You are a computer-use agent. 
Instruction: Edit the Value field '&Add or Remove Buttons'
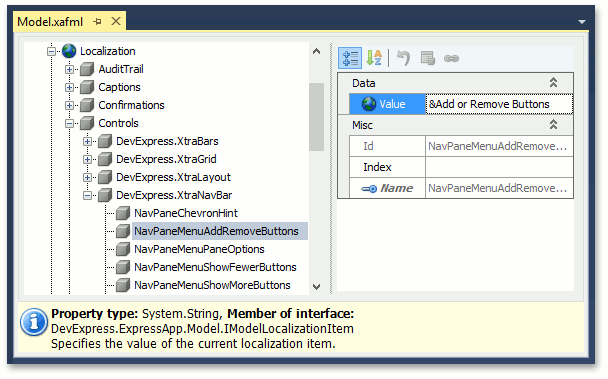(499, 104)
